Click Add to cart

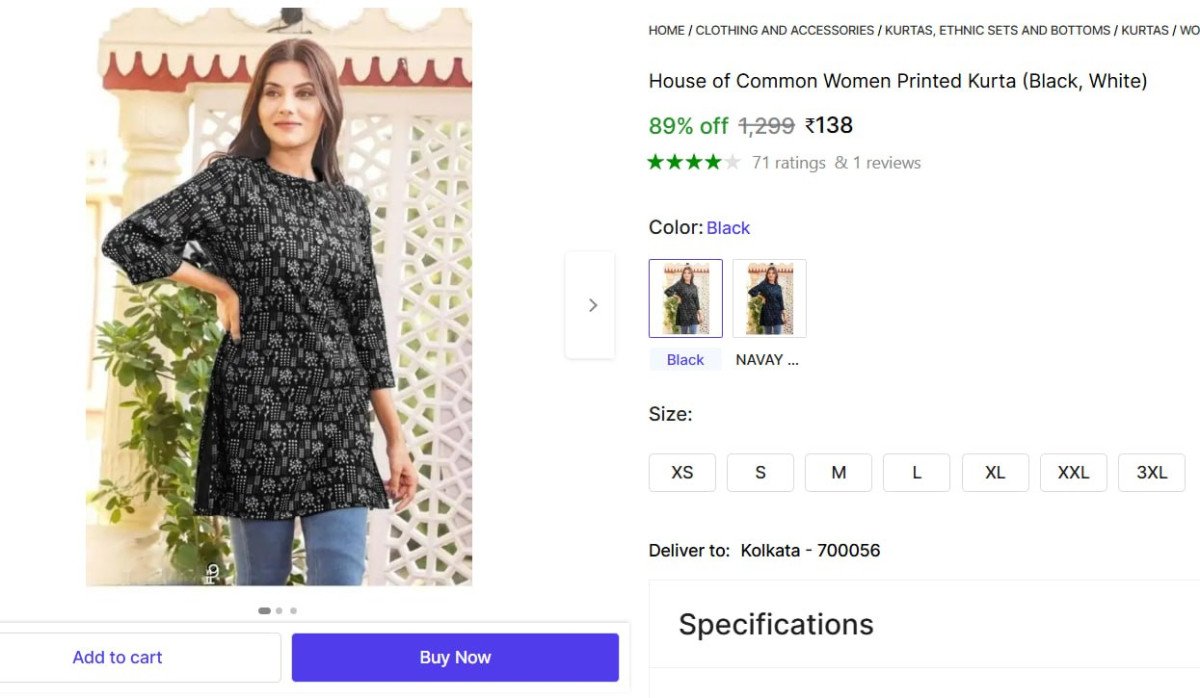pyautogui.click(x=117, y=657)
